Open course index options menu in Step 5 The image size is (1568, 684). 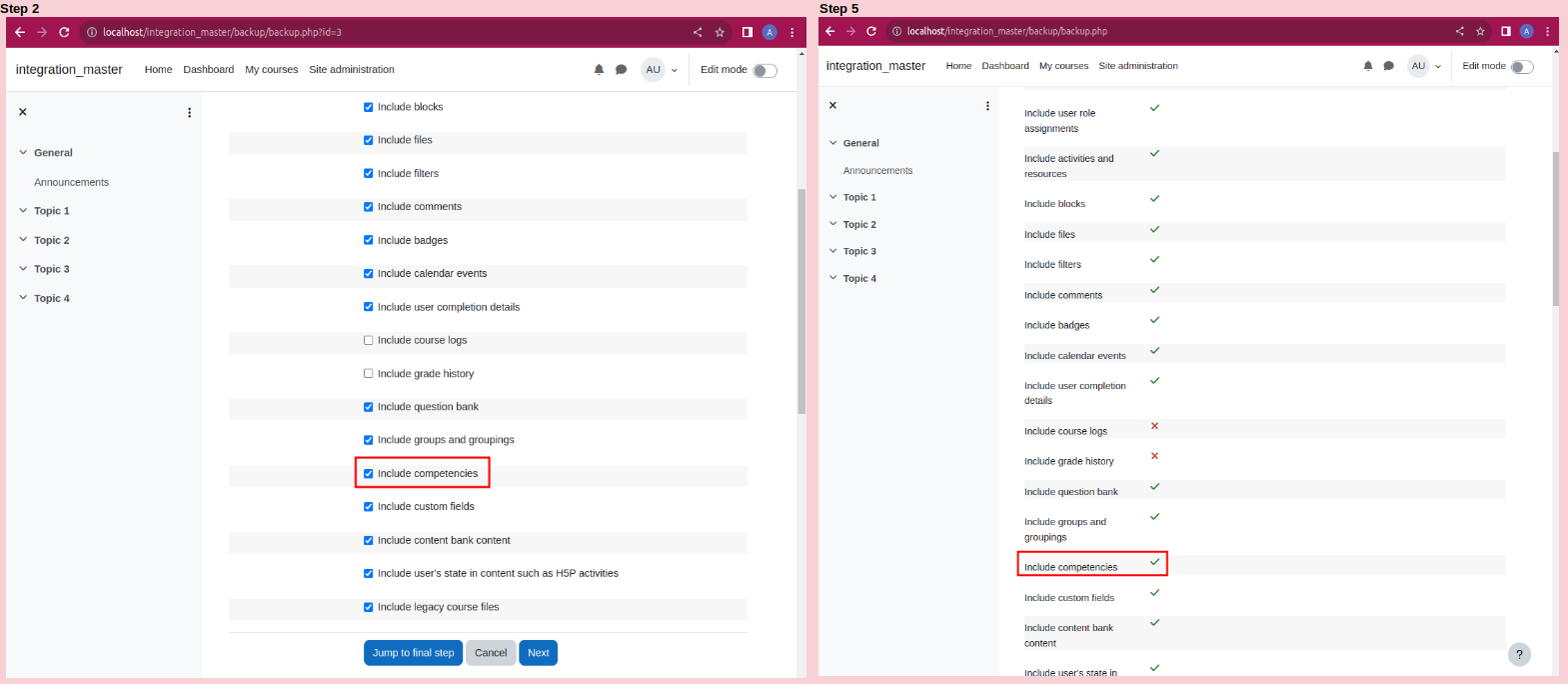[x=987, y=106]
